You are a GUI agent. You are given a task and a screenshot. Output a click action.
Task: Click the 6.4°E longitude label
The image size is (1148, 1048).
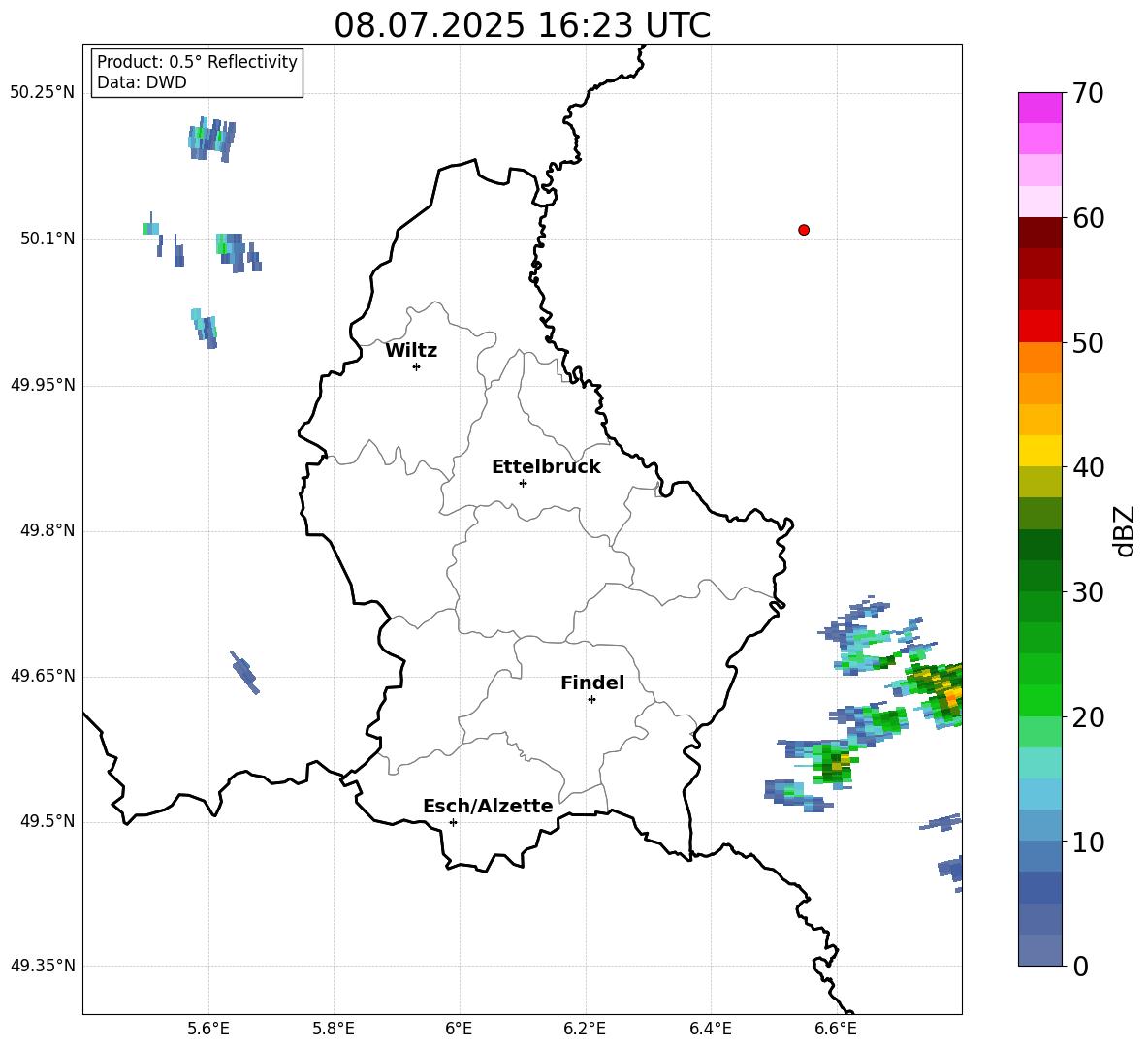(x=711, y=1029)
